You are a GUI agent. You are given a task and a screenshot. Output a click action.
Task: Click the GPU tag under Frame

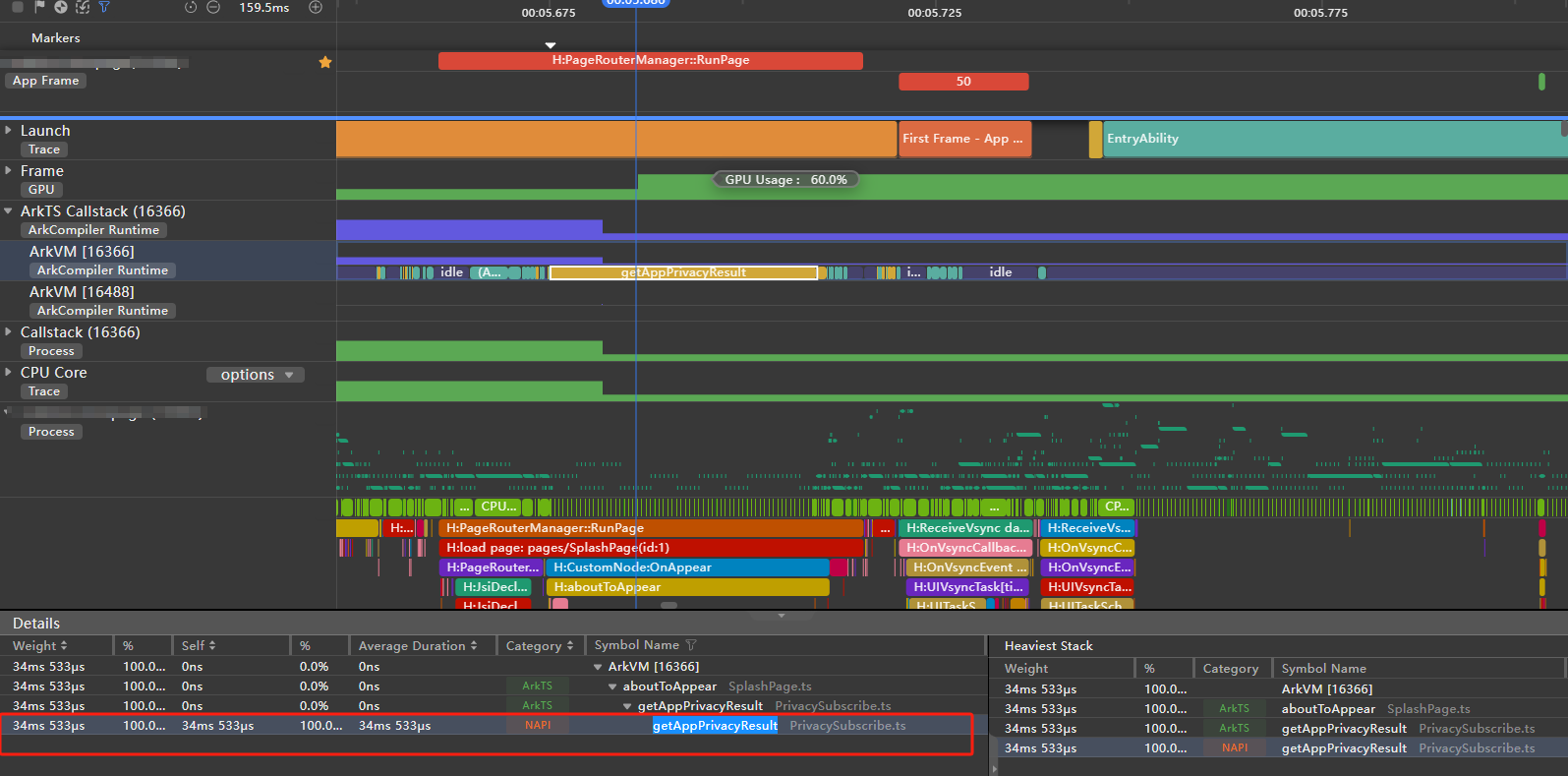(x=41, y=190)
